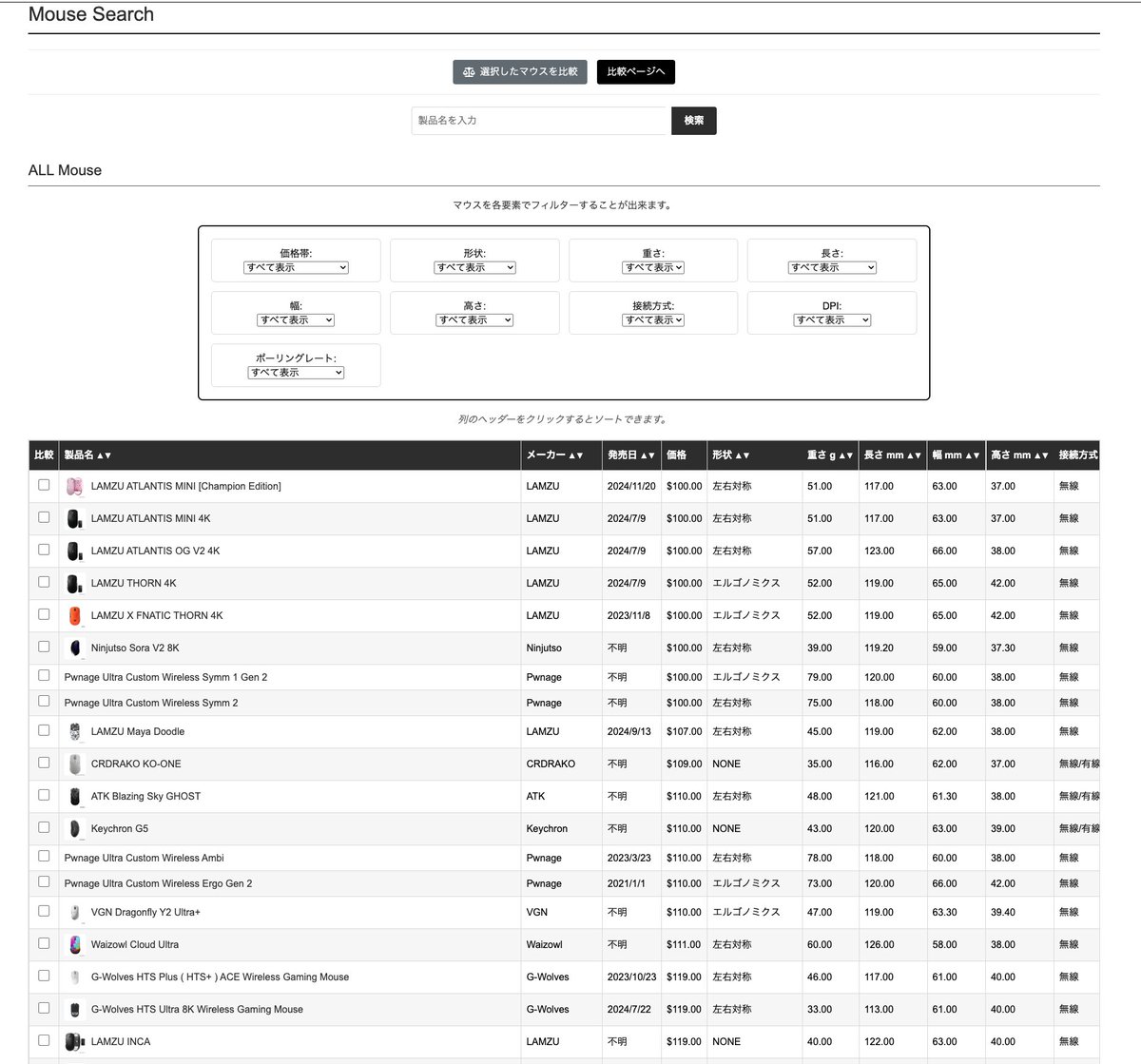Screen dimensions: 1141x1064
Task: Open the 高さ height filter dropdown
Action: click(x=474, y=320)
